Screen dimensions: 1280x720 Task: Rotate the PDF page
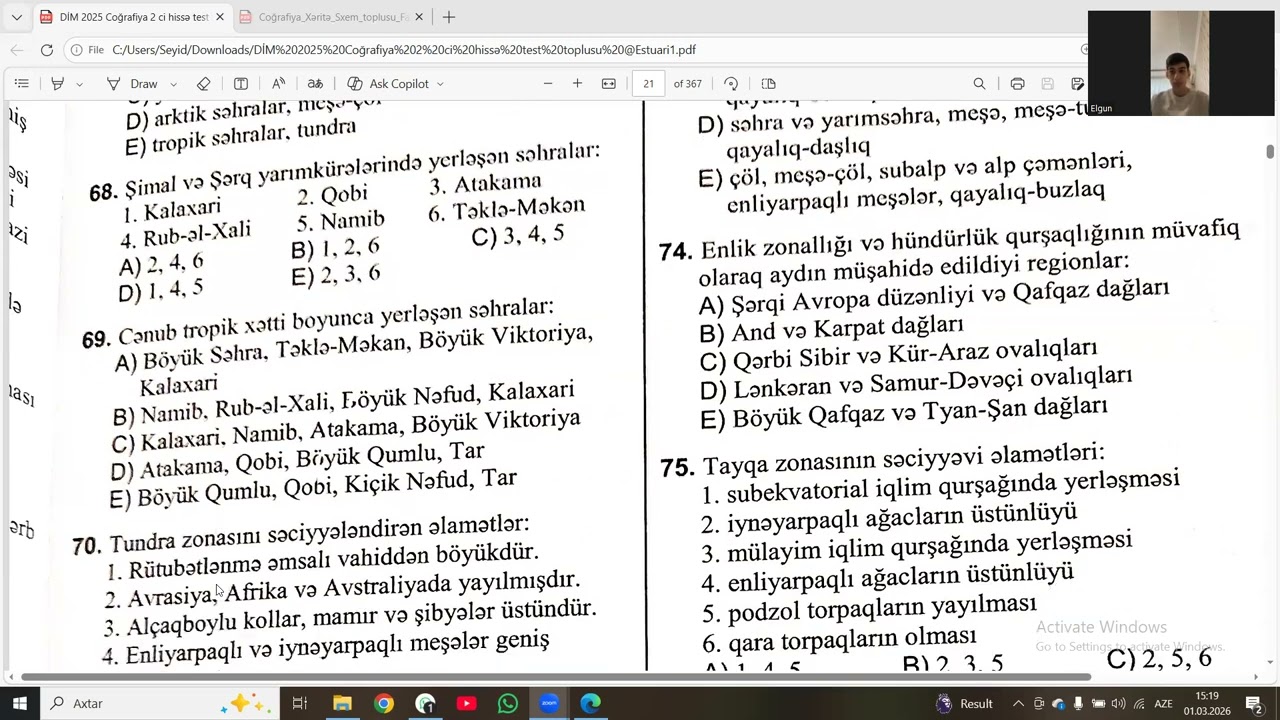[731, 84]
